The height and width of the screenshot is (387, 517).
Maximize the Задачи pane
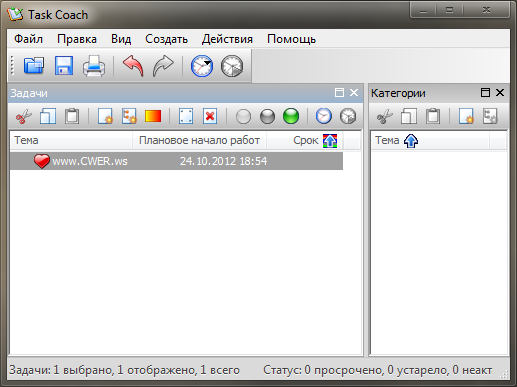point(339,93)
